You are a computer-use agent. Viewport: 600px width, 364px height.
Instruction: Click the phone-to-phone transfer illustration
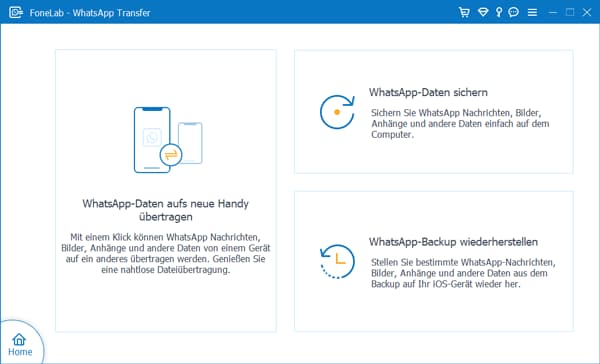(x=168, y=140)
